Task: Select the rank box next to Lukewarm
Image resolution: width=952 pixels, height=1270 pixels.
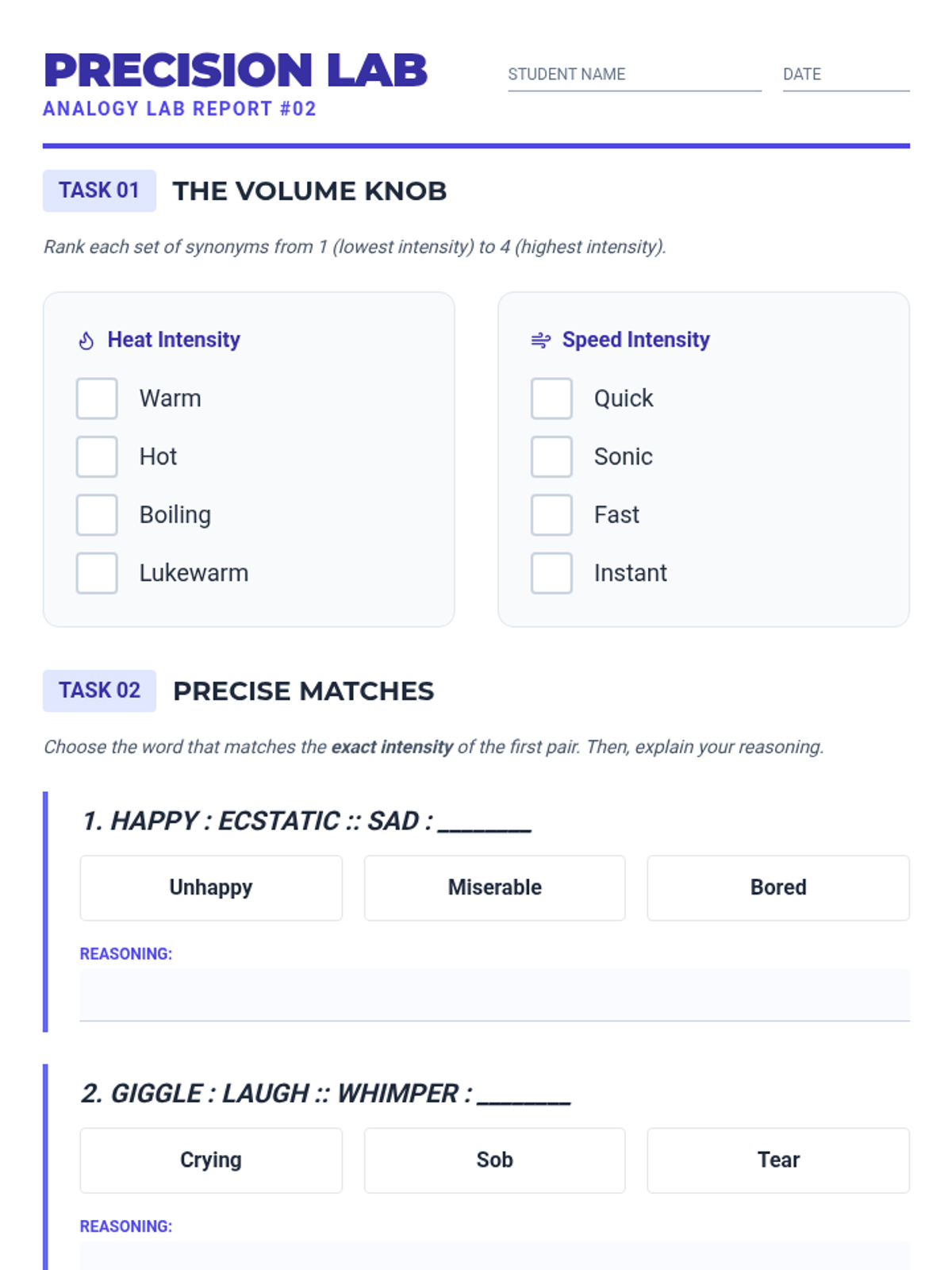Action: coord(97,573)
